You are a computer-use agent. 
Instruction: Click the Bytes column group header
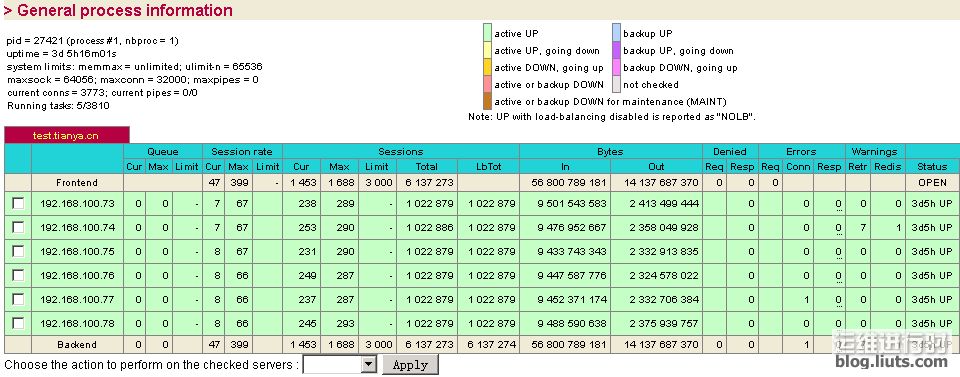tap(610, 151)
